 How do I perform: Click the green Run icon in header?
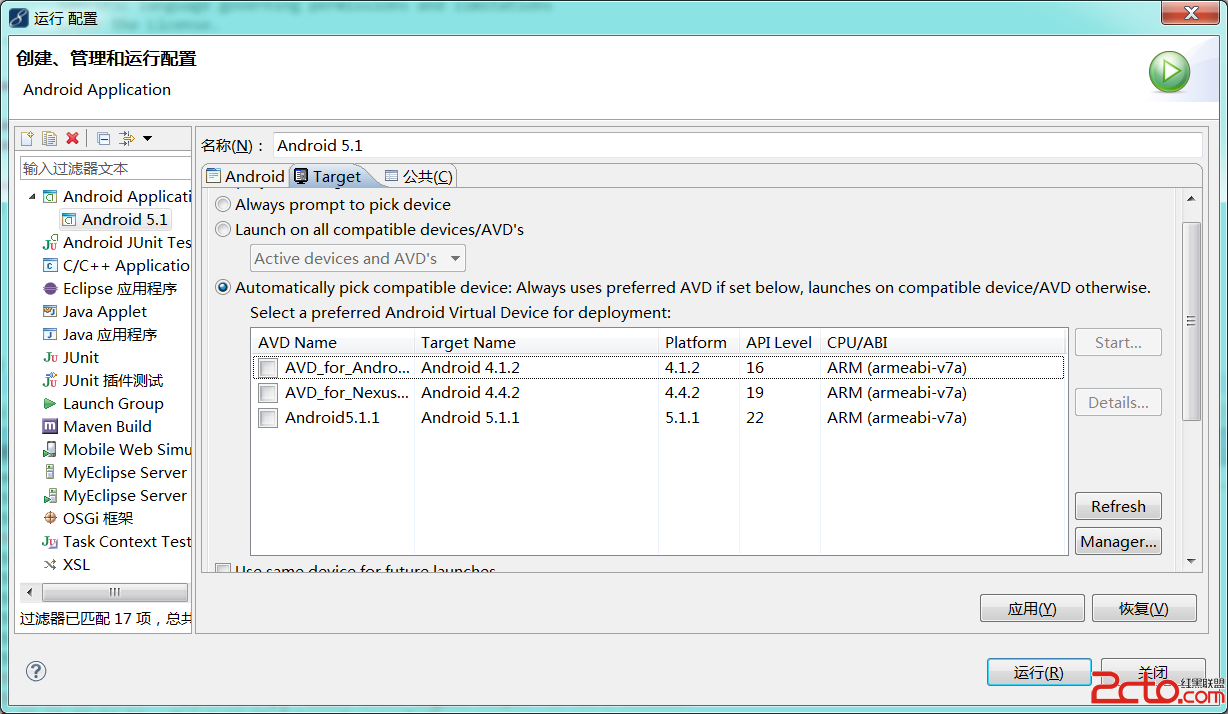coord(1168,72)
